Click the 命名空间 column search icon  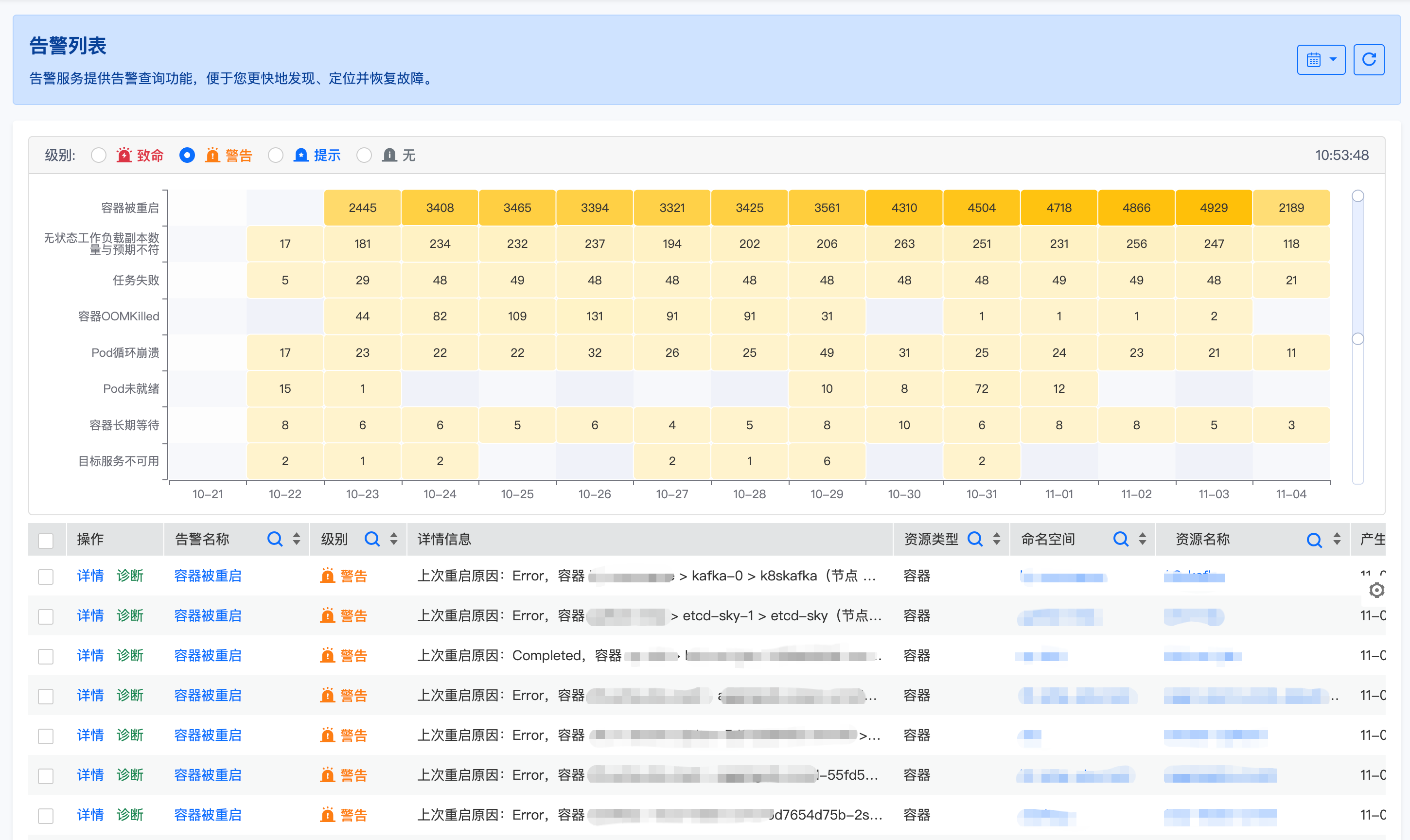[1120, 539]
